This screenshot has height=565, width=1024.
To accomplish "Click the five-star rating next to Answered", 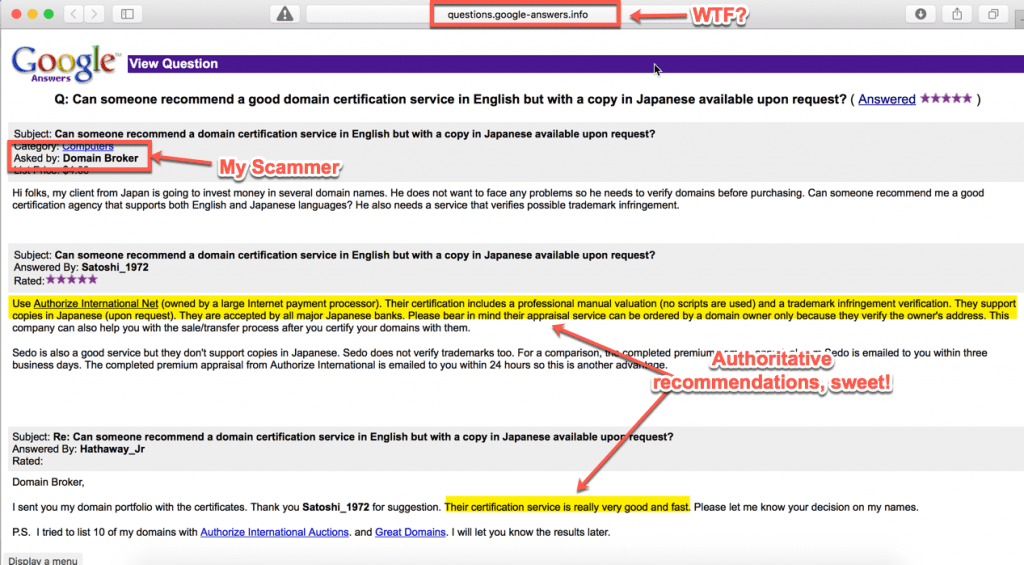I will [945, 99].
